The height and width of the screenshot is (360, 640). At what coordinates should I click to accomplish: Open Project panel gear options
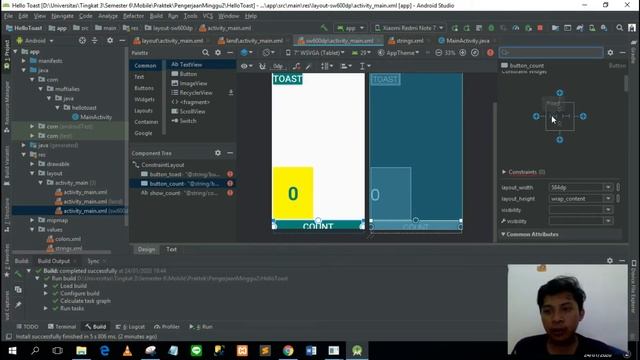tap(110, 40)
